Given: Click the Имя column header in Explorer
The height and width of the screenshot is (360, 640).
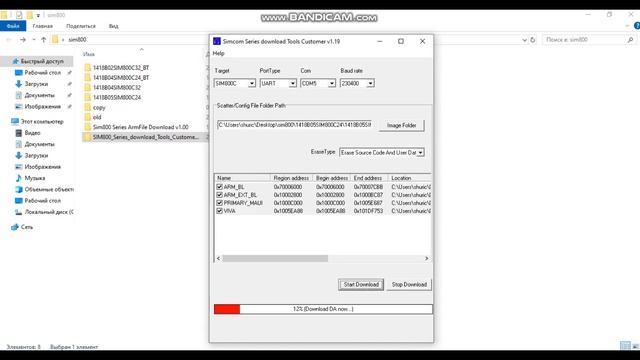Looking at the screenshot, I should [89, 54].
